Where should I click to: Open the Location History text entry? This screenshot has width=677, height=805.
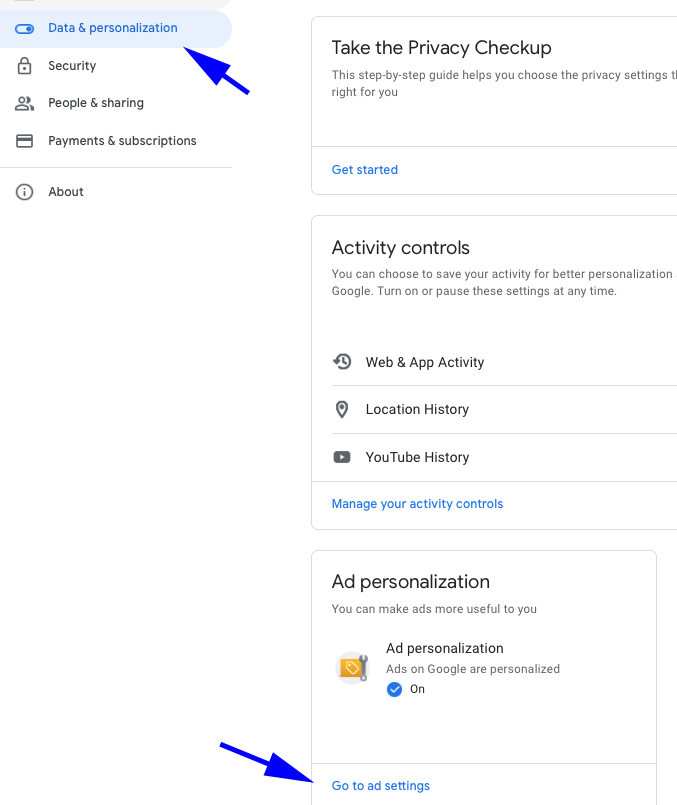(417, 409)
